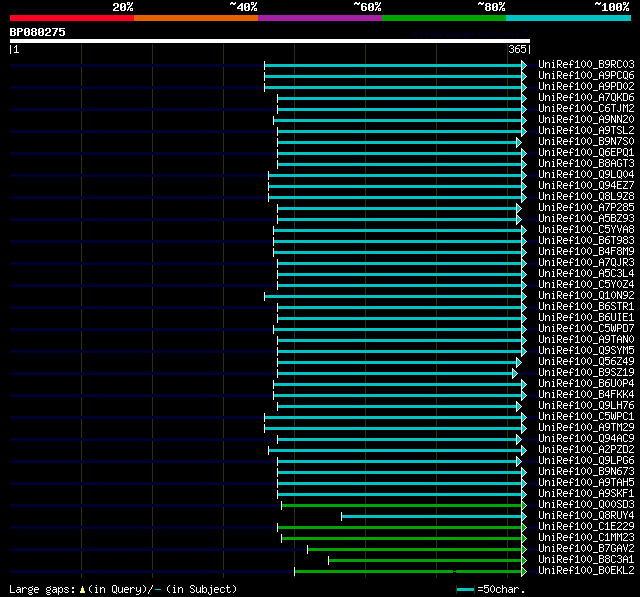Click the white query sequence ruler bar
This screenshot has height=597, width=640.
(270, 41)
